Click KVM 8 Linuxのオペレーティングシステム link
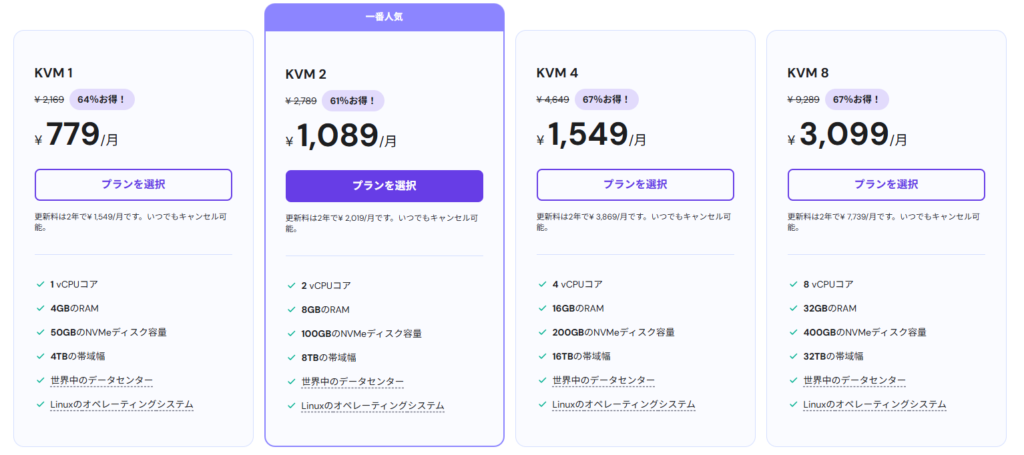This screenshot has width=1024, height=455. point(874,404)
